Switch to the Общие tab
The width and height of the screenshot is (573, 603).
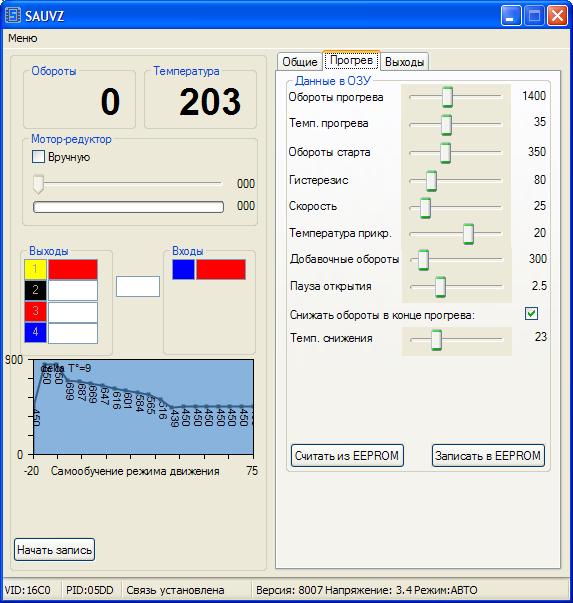pos(300,62)
